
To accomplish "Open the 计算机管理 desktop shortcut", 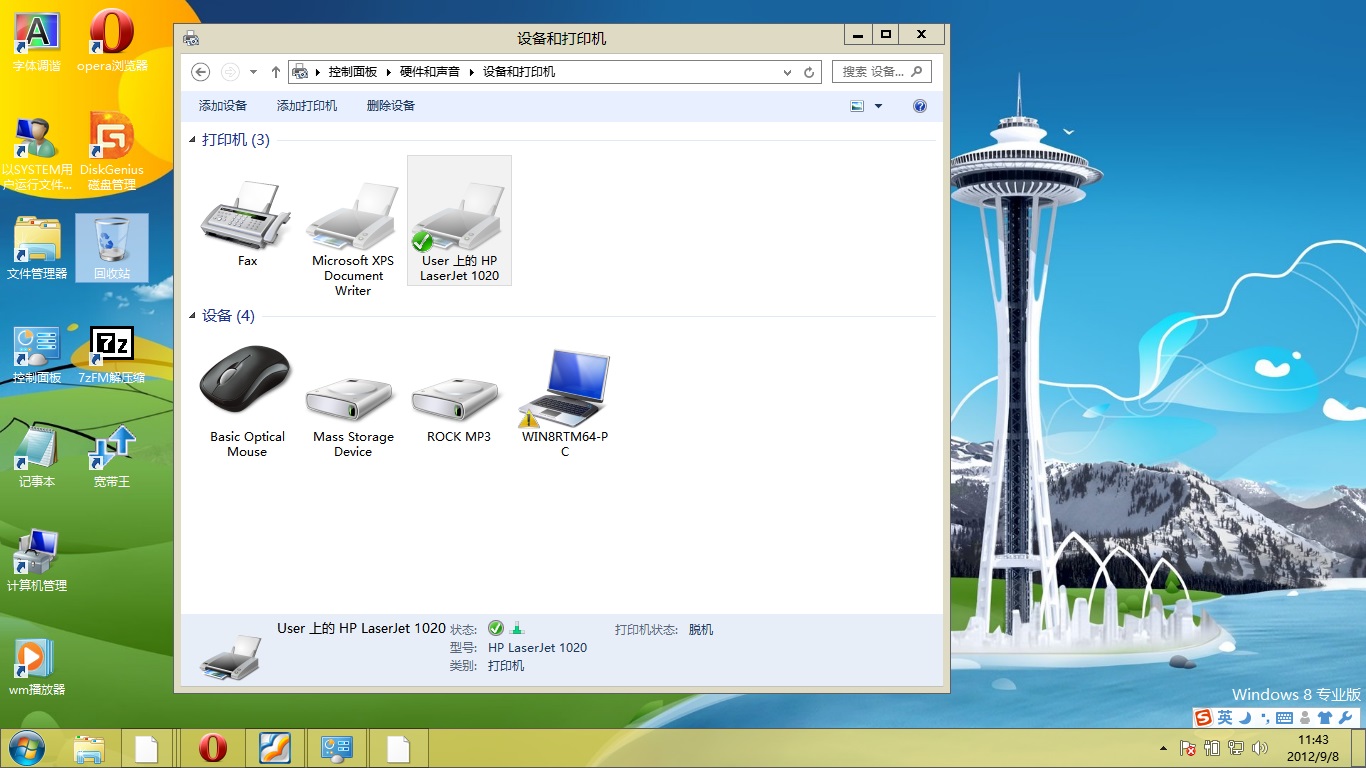I will coord(37,562).
